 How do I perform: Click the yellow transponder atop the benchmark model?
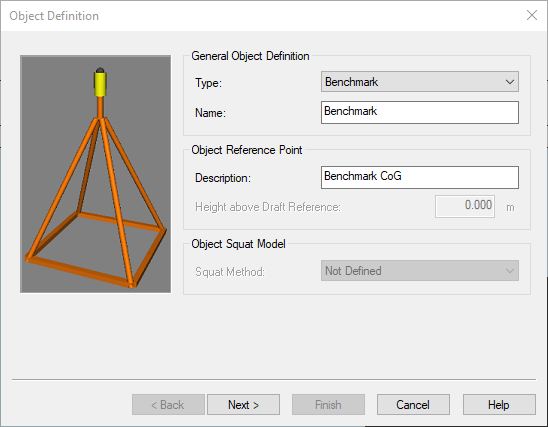point(100,84)
